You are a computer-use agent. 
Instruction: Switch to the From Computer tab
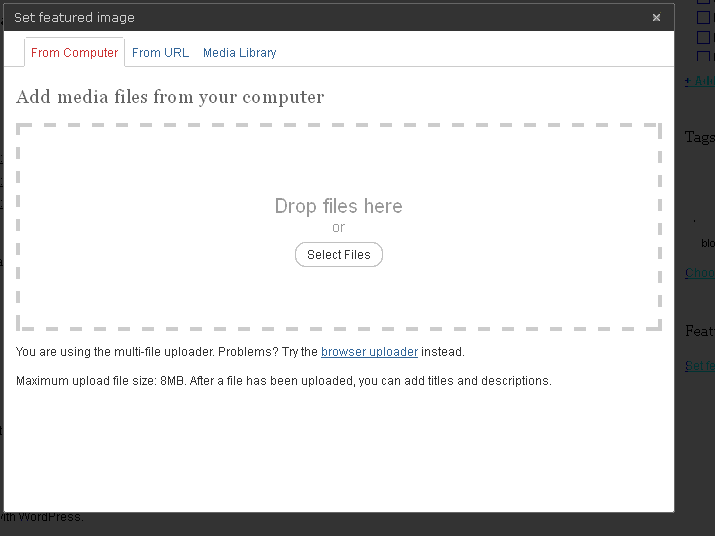tap(74, 53)
